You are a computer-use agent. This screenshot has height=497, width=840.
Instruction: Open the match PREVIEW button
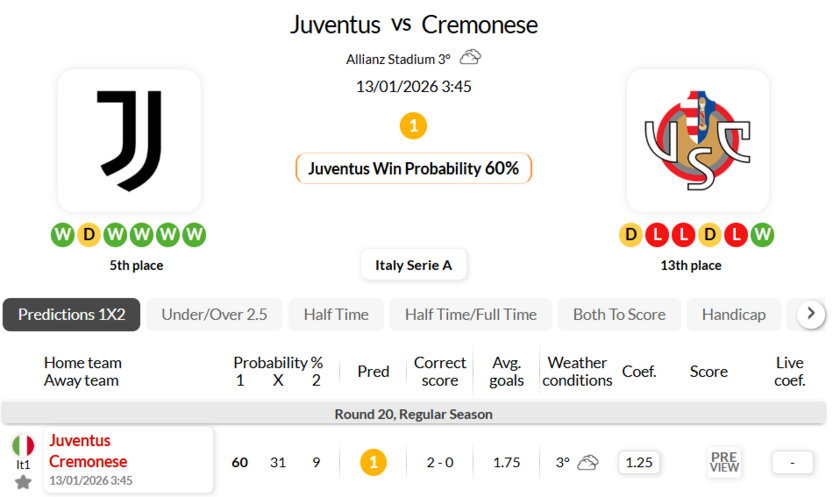724,462
